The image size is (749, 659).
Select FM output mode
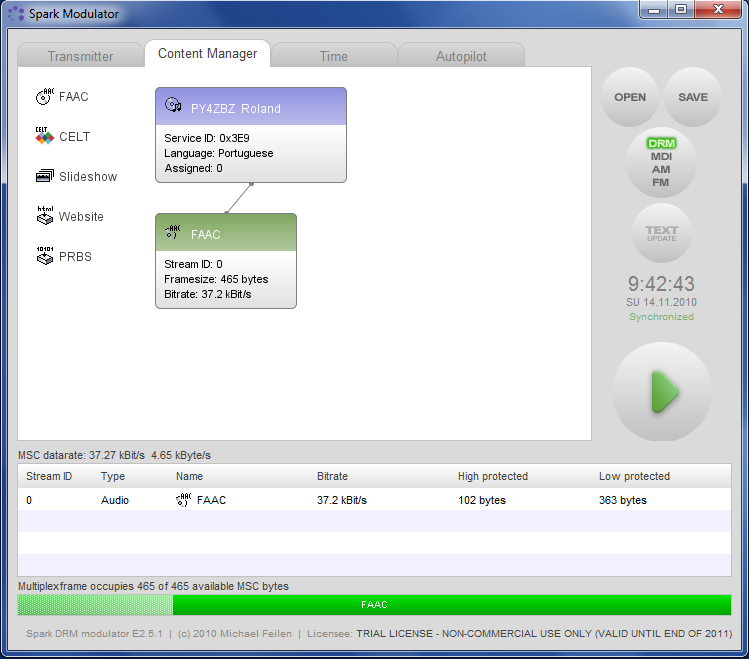pos(661,182)
